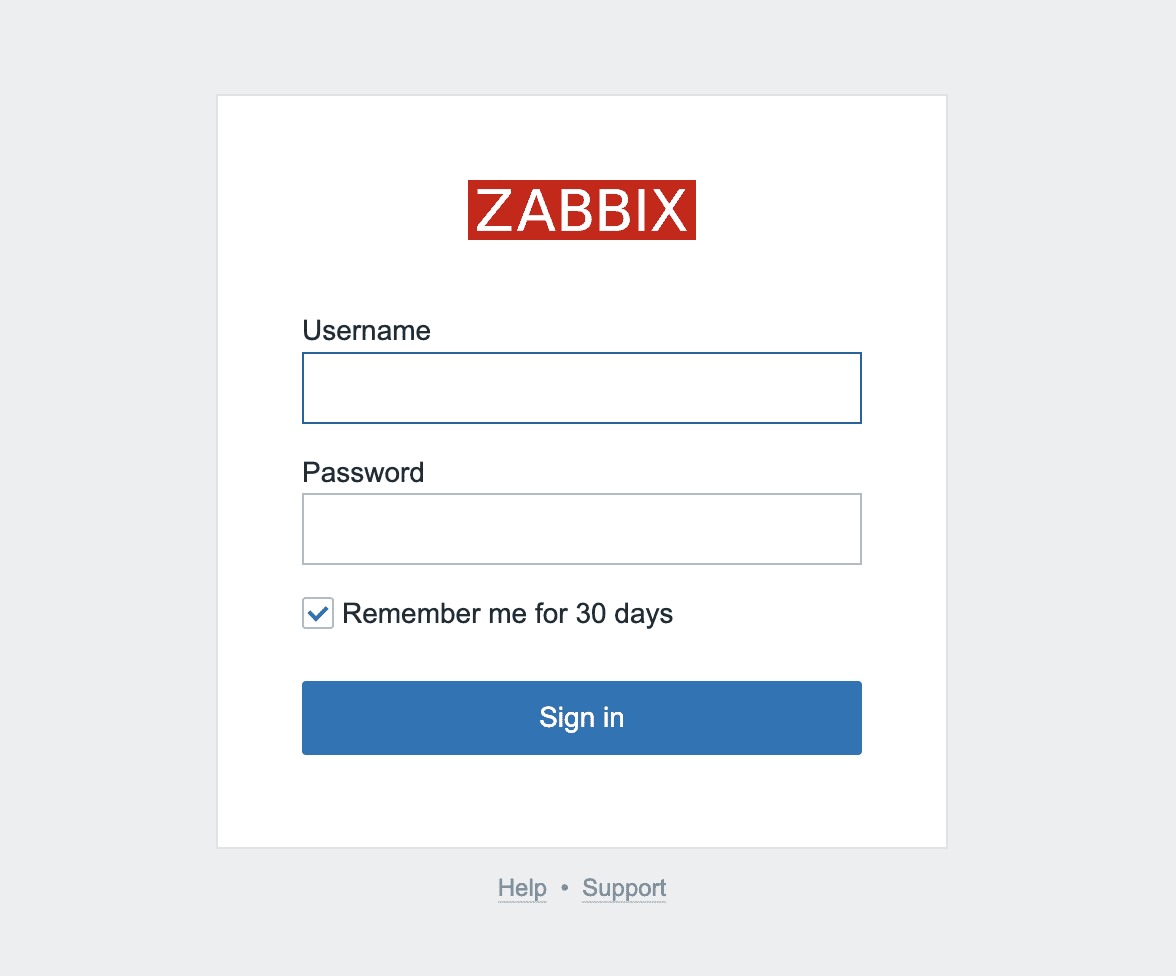Click the dot separator between Help and Support

pos(564,888)
